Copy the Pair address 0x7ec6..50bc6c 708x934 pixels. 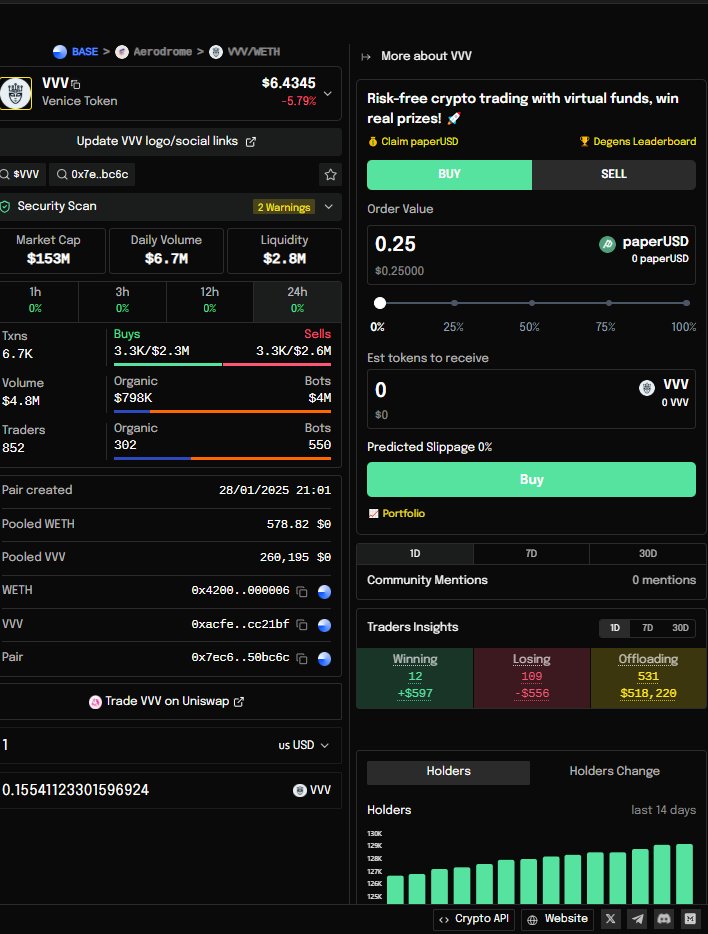click(302, 658)
